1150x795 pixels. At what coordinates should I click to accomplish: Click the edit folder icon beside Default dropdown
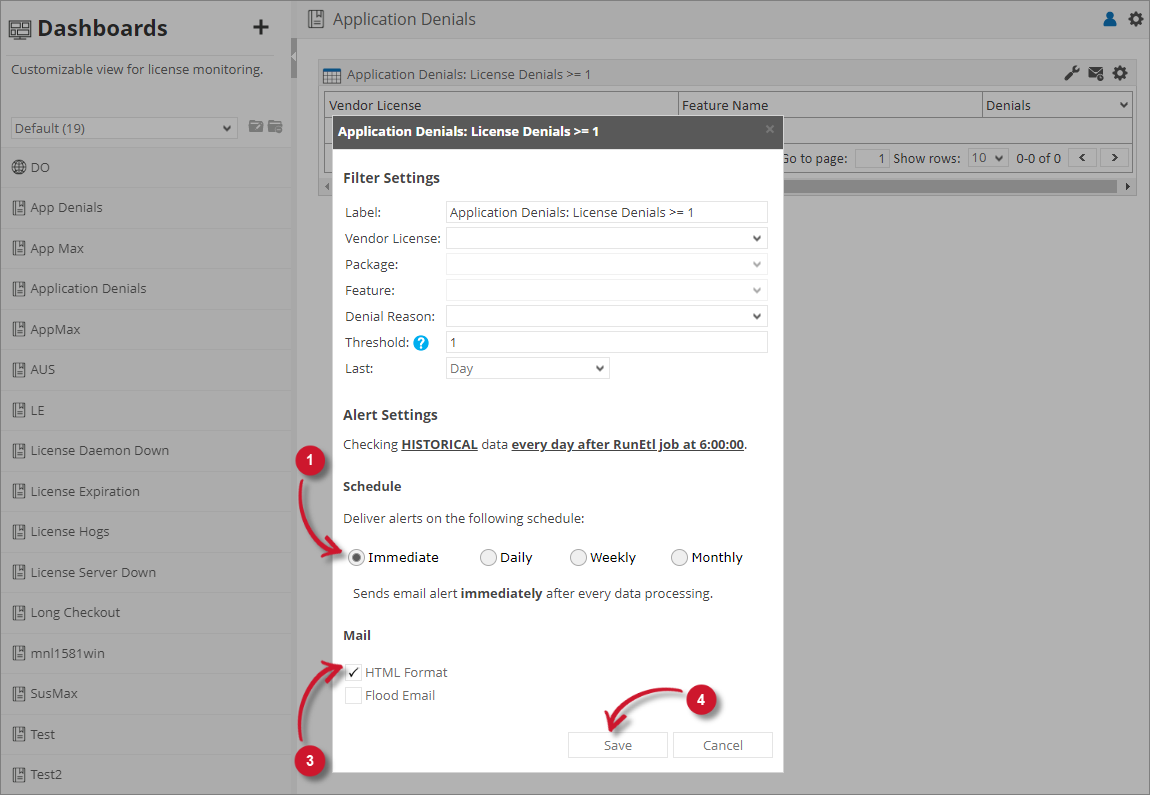point(256,127)
